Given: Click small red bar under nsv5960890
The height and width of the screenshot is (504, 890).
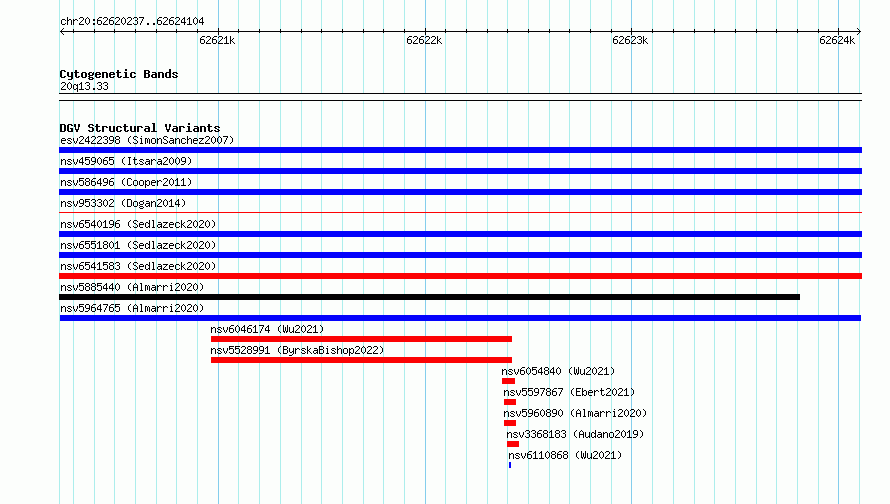Looking at the screenshot, I should click(510, 423).
